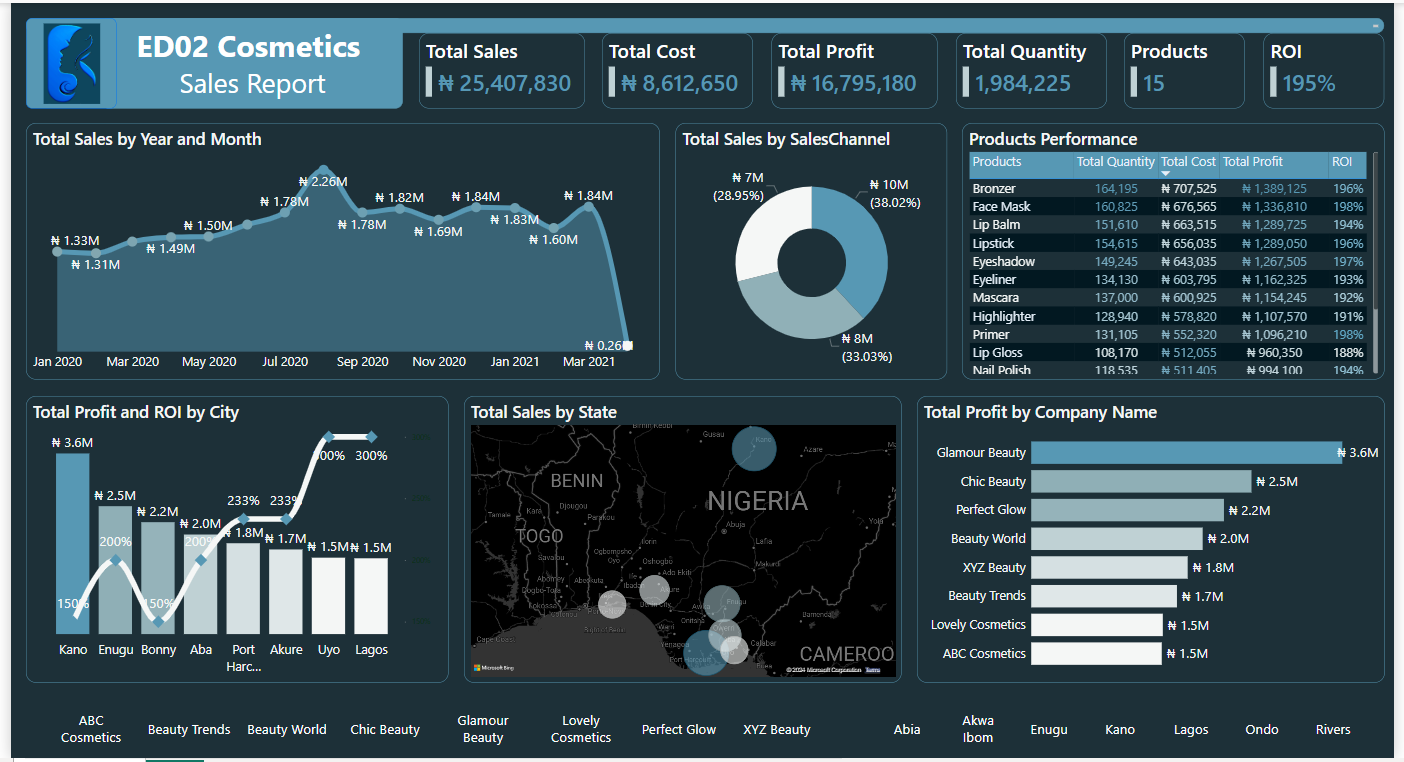Open the Terms link on the map
The width and height of the screenshot is (1404, 762).
(x=873, y=670)
